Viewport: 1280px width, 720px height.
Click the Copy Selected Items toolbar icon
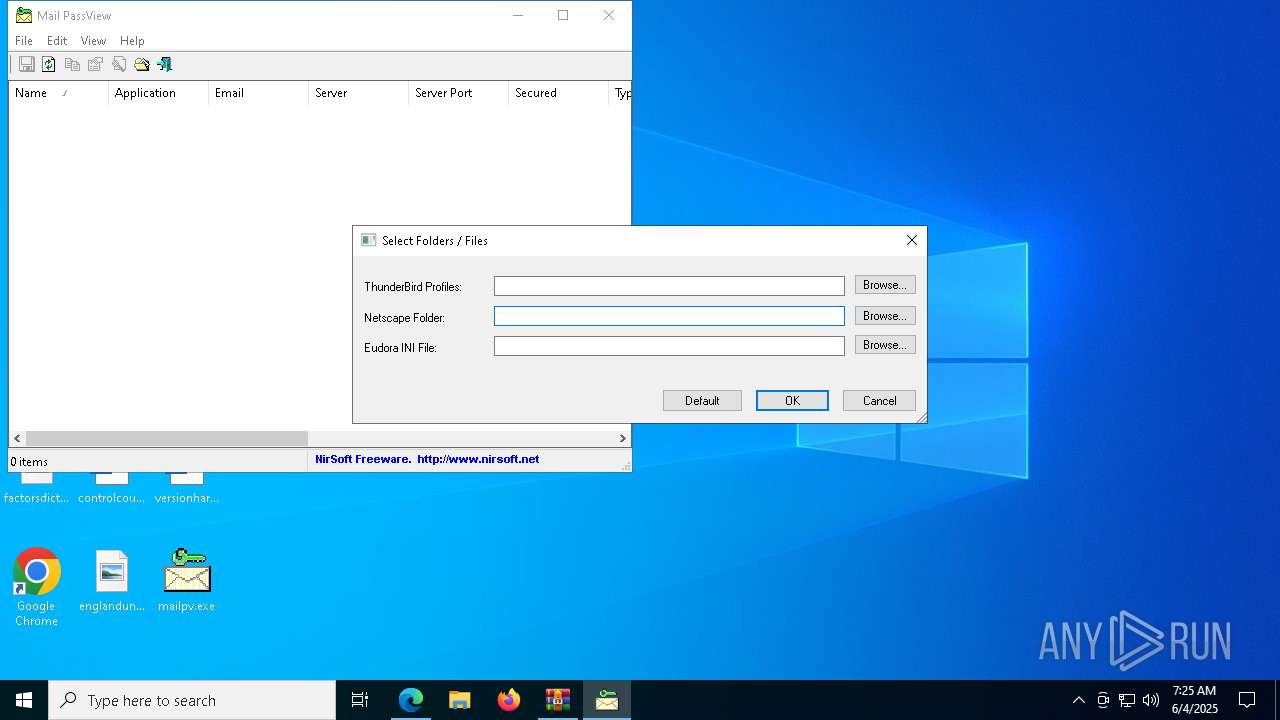click(x=72, y=64)
